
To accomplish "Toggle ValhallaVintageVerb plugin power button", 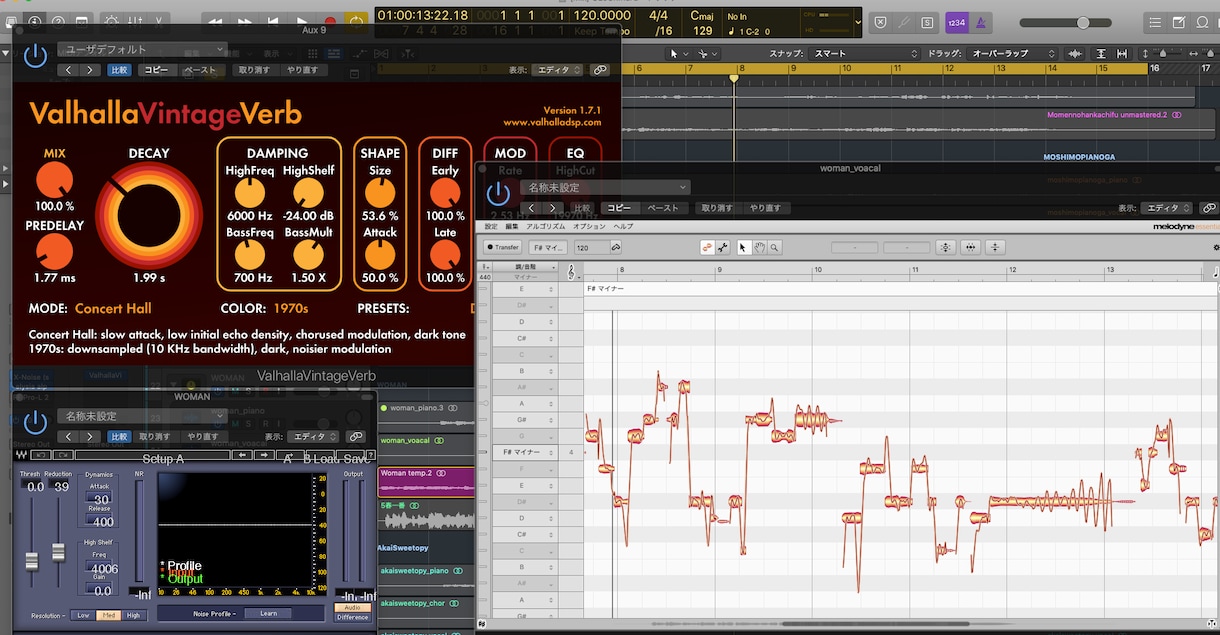I will [35, 57].
